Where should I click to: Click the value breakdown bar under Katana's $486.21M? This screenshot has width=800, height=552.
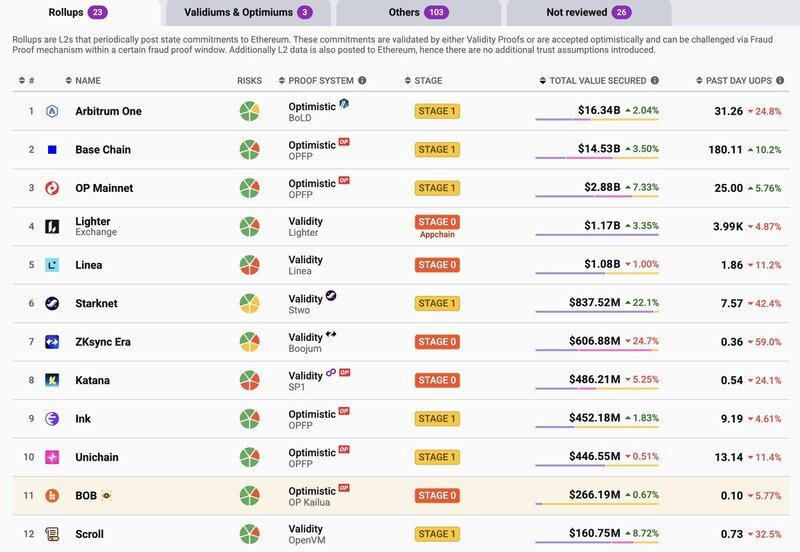[596, 392]
